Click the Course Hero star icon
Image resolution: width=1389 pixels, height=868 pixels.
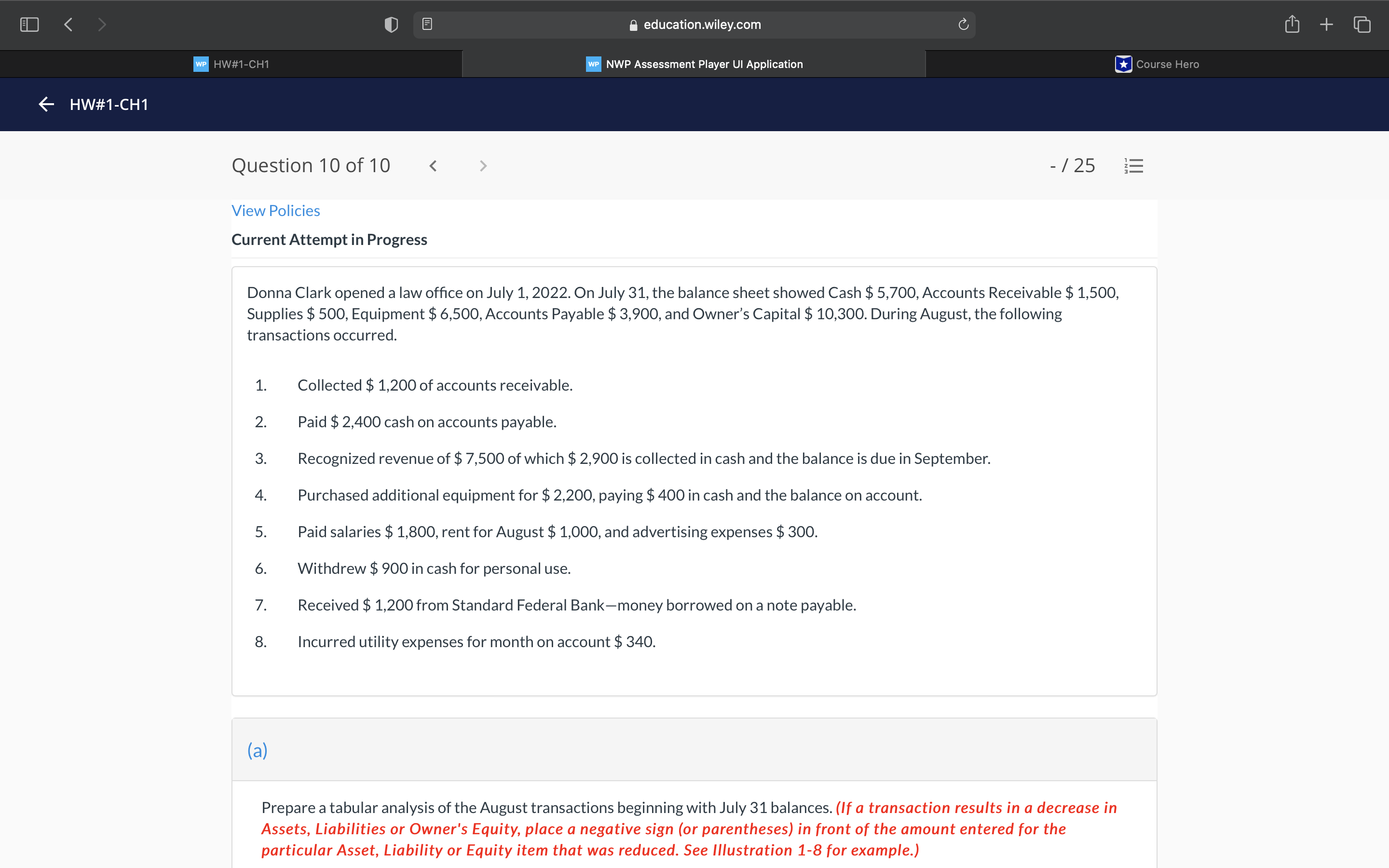click(x=1123, y=64)
